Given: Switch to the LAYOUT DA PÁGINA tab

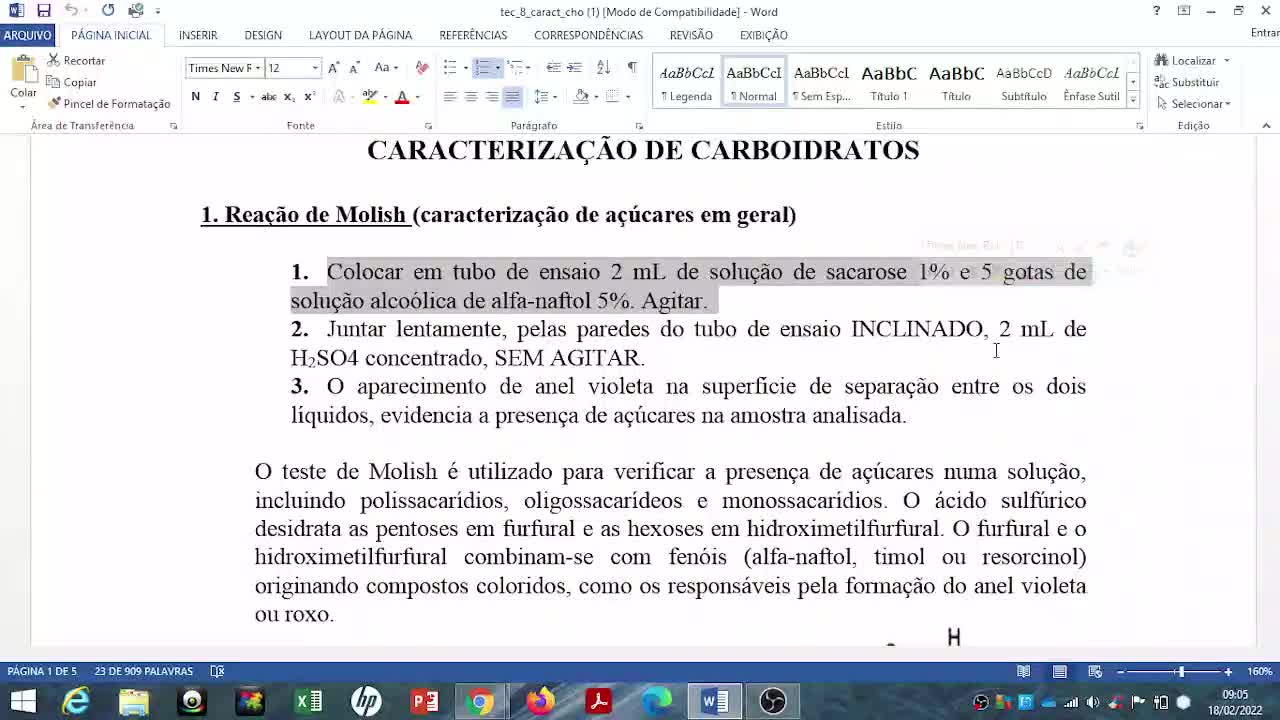Looking at the screenshot, I should coord(360,35).
